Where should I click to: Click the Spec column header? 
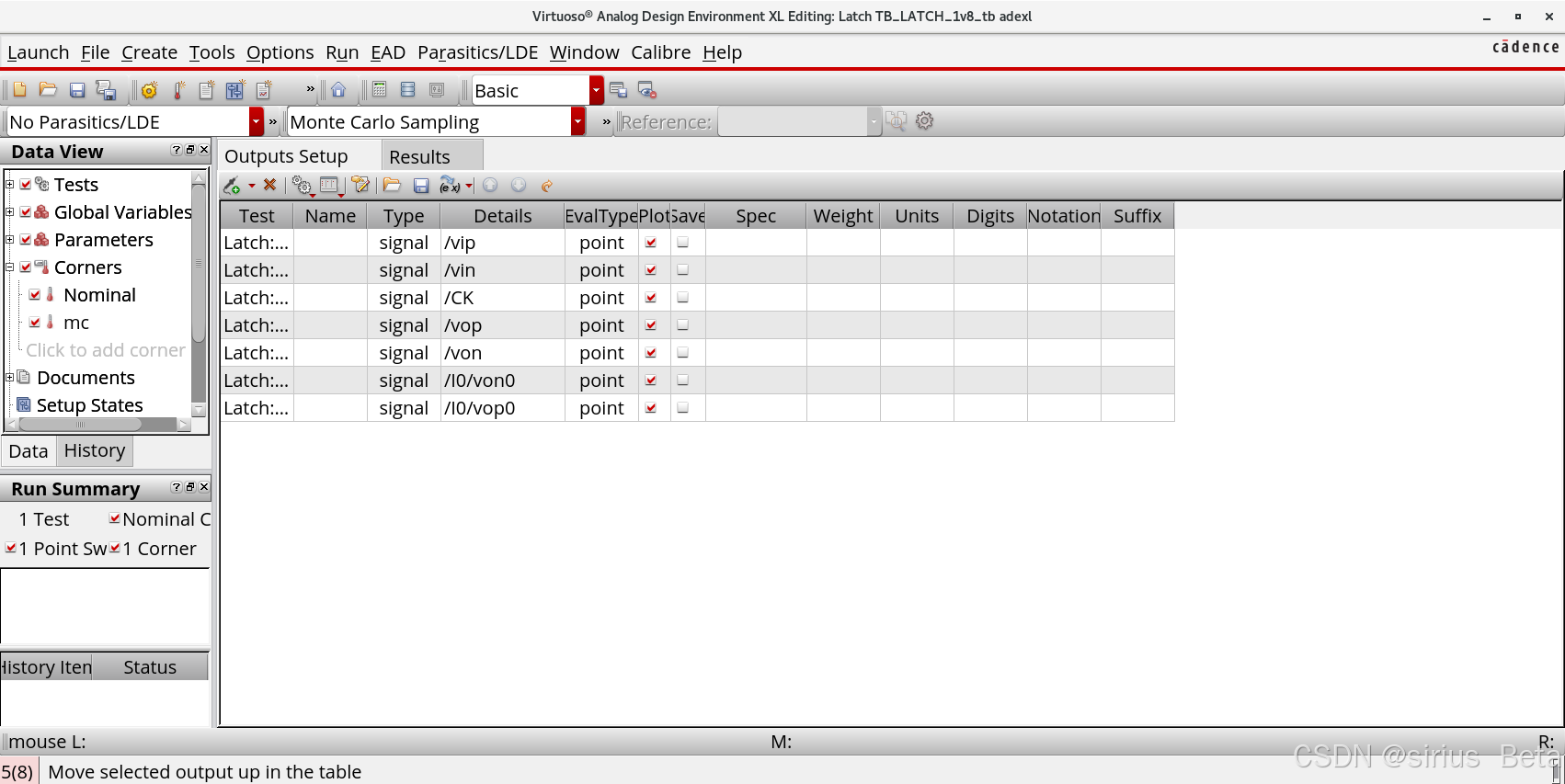click(756, 216)
